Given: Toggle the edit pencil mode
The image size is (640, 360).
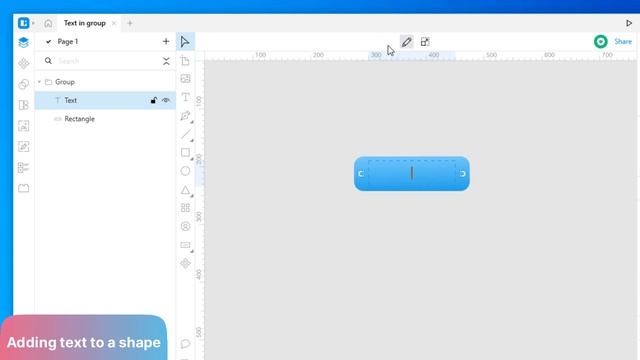Looking at the screenshot, I should tap(407, 42).
